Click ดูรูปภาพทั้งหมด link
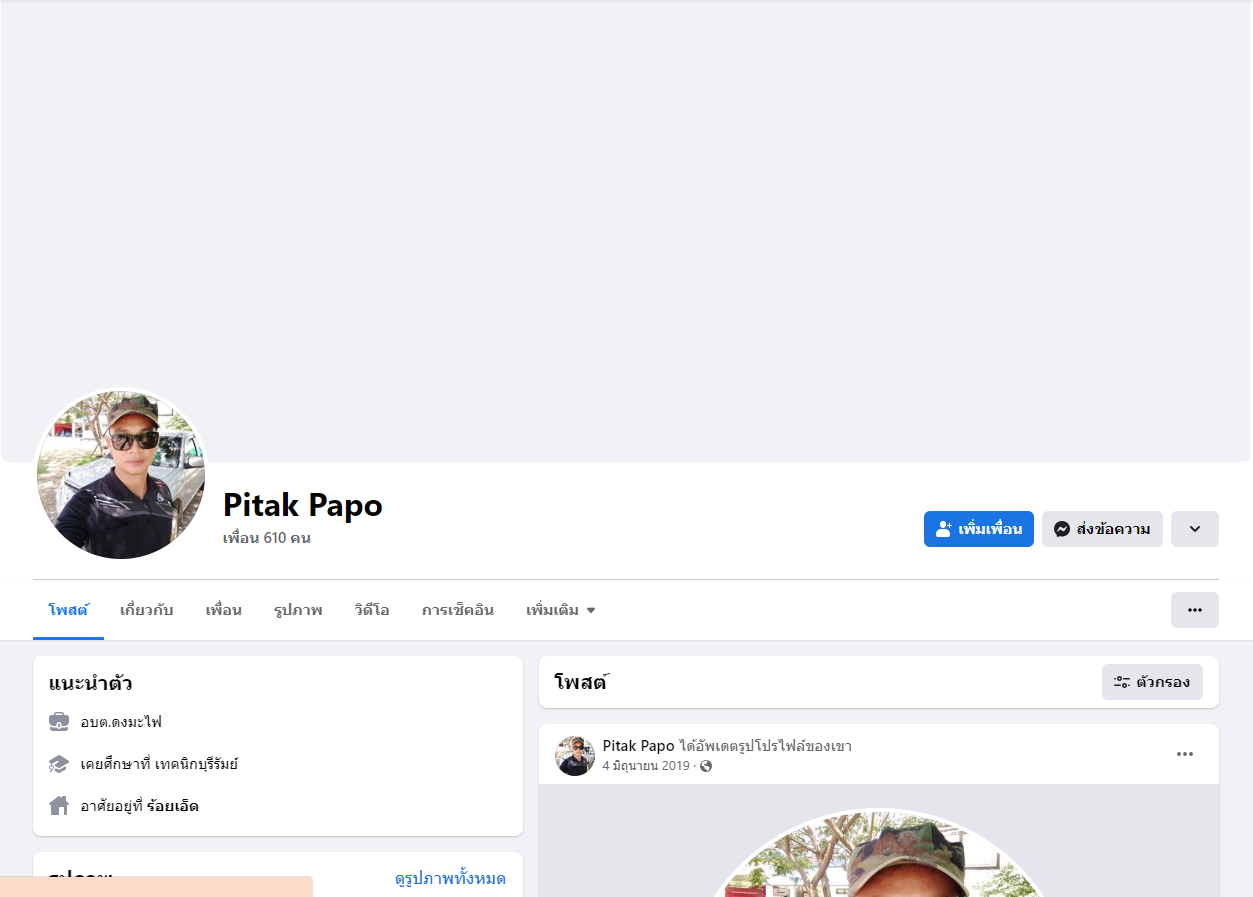Viewport: 1253px width, 897px height. (x=450, y=879)
